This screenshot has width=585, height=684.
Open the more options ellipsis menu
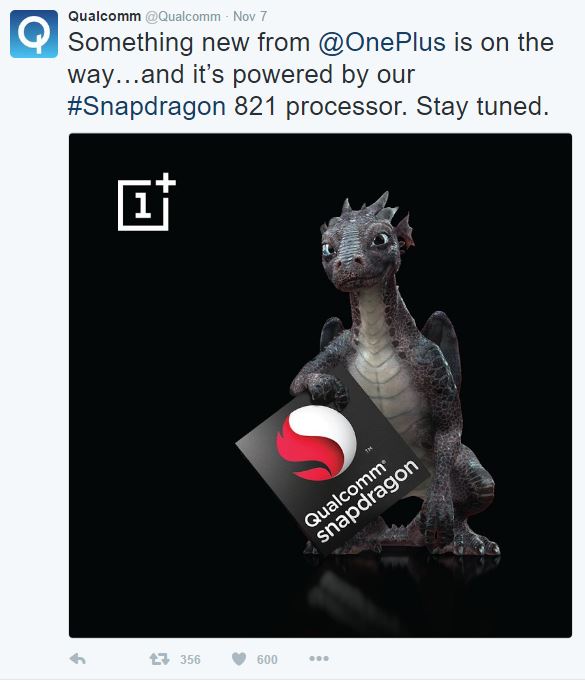319,658
